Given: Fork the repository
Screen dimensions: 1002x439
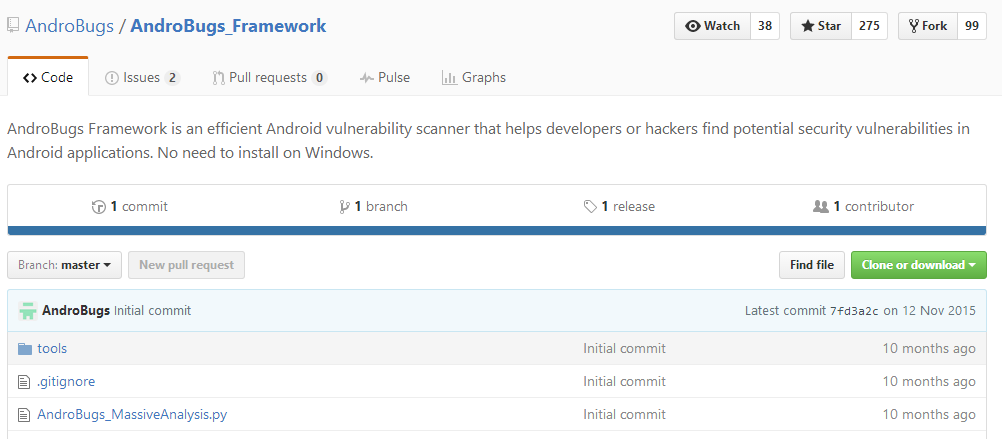Looking at the screenshot, I should click(928, 26).
